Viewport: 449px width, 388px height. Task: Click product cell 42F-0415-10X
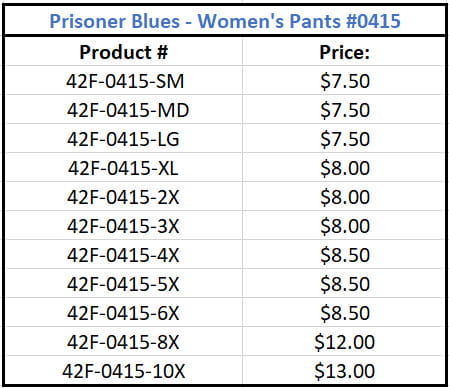[x=123, y=371]
